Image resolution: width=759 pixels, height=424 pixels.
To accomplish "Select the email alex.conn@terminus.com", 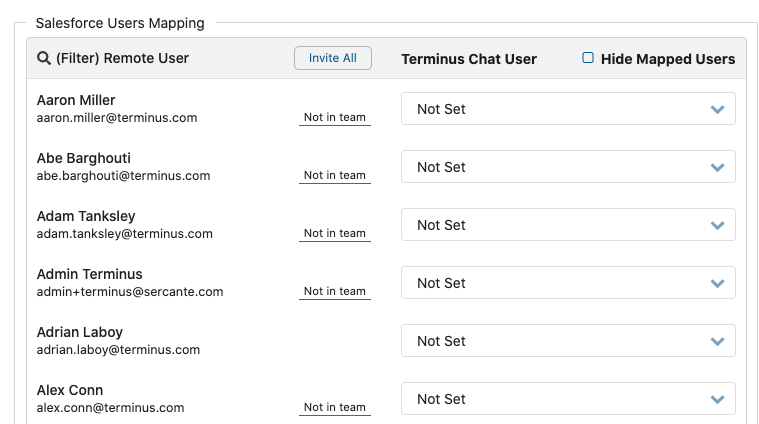I will click(x=110, y=408).
